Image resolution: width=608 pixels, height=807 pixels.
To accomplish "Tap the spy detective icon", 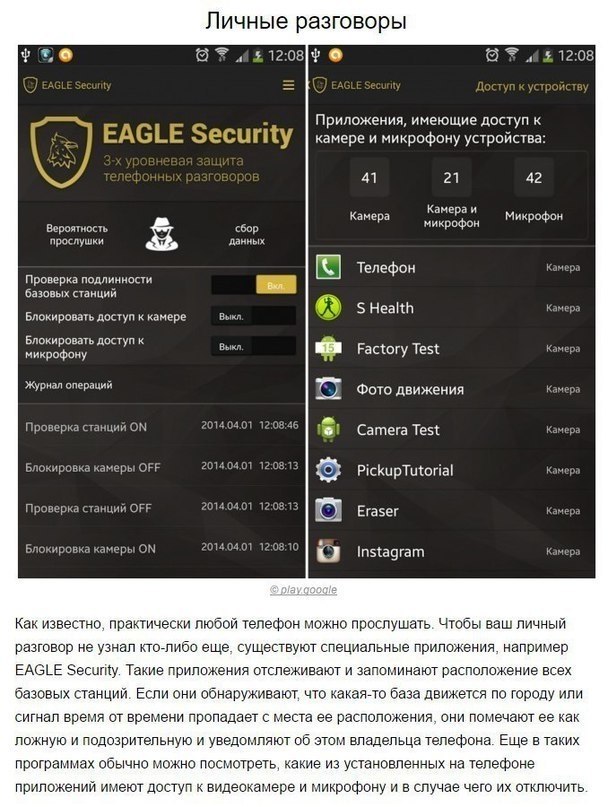I will (162, 234).
